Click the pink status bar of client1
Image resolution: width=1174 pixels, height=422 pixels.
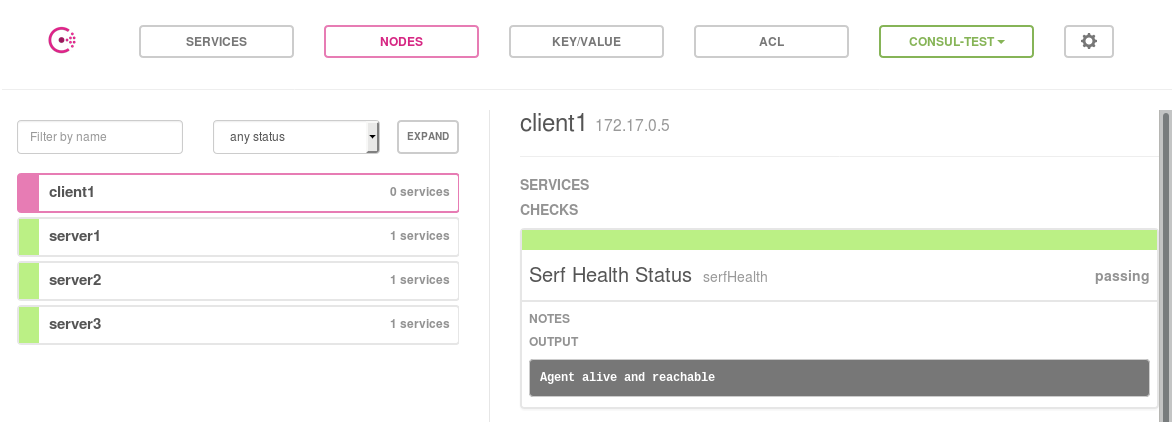coord(28,192)
